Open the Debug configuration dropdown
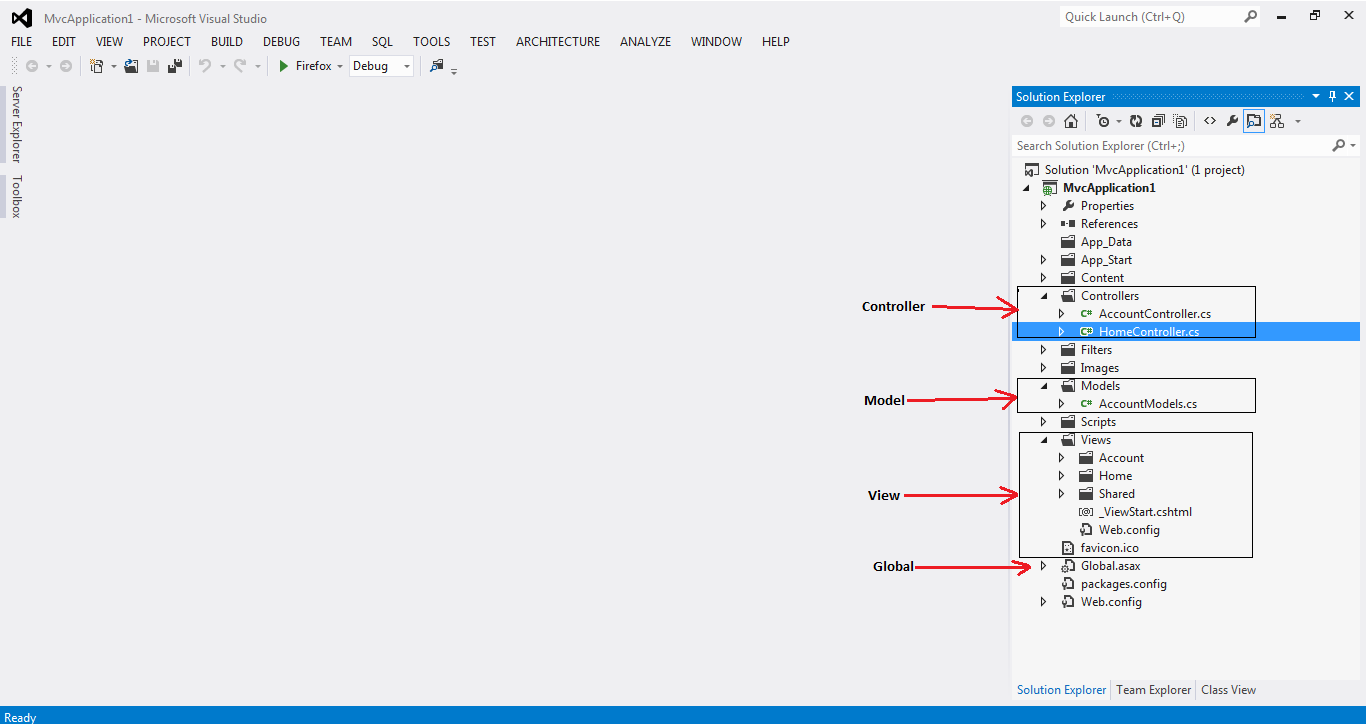 pyautogui.click(x=381, y=65)
